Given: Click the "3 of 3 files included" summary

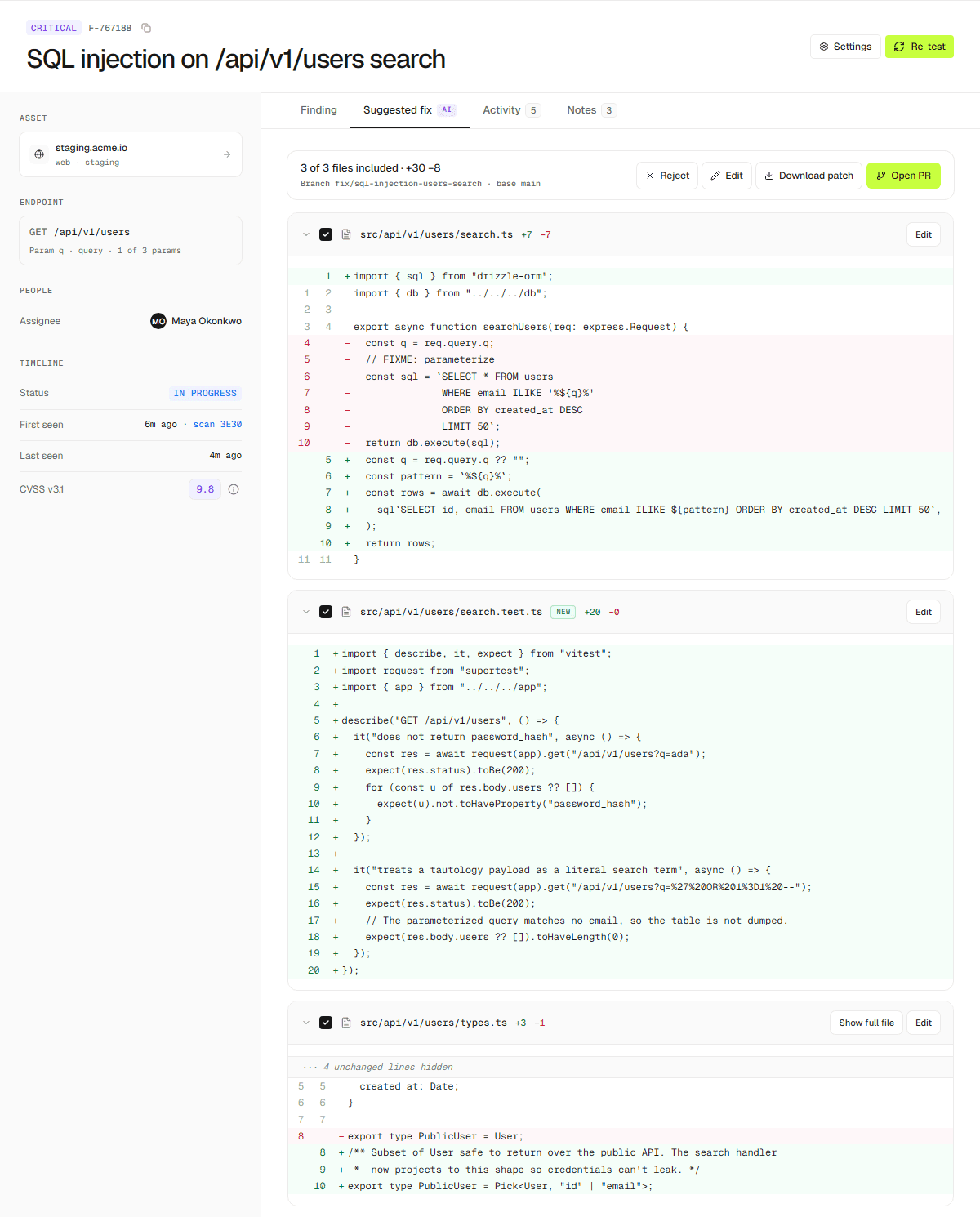Looking at the screenshot, I should (350, 167).
